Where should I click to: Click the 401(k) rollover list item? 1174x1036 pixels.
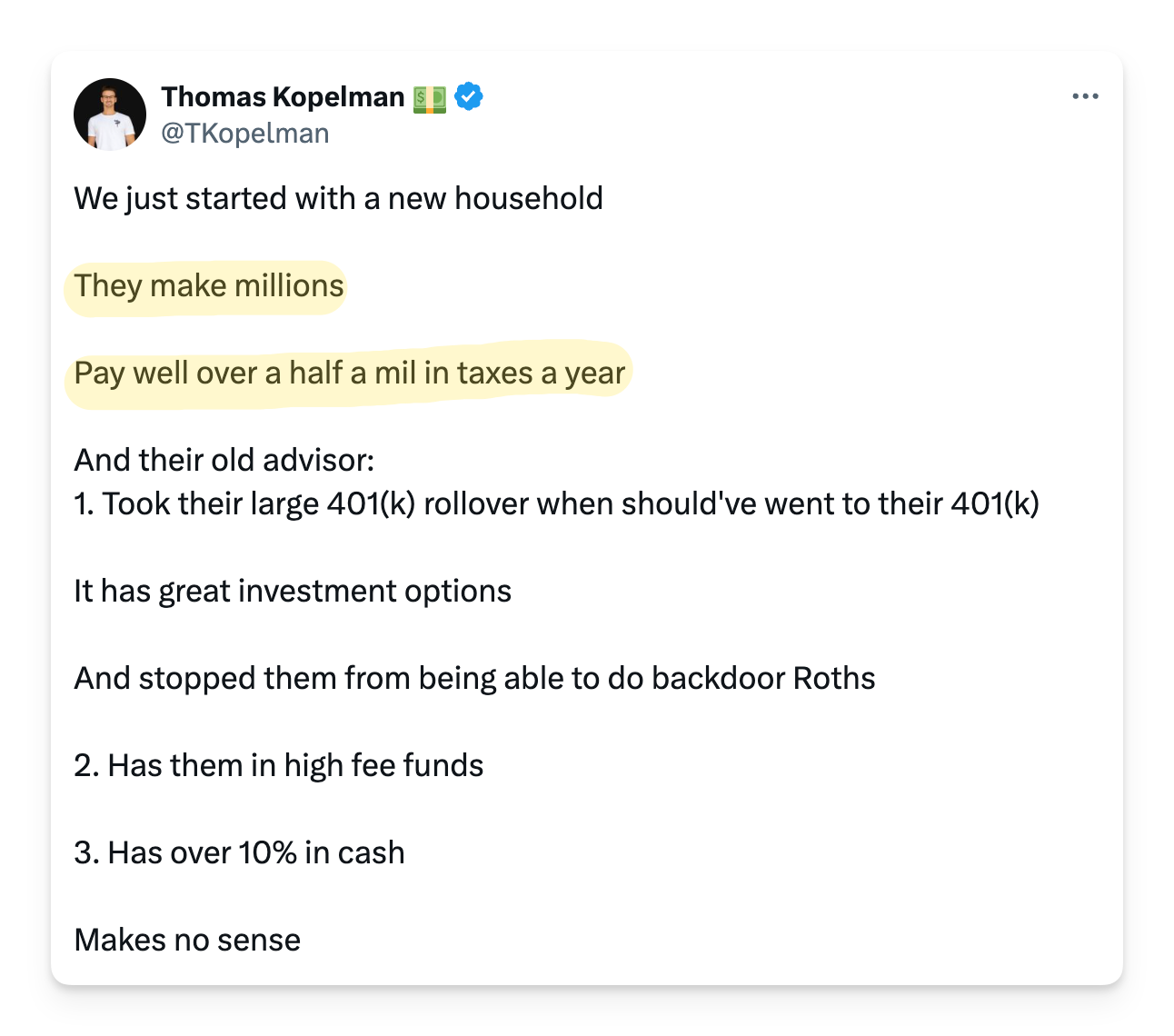[x=556, y=504]
